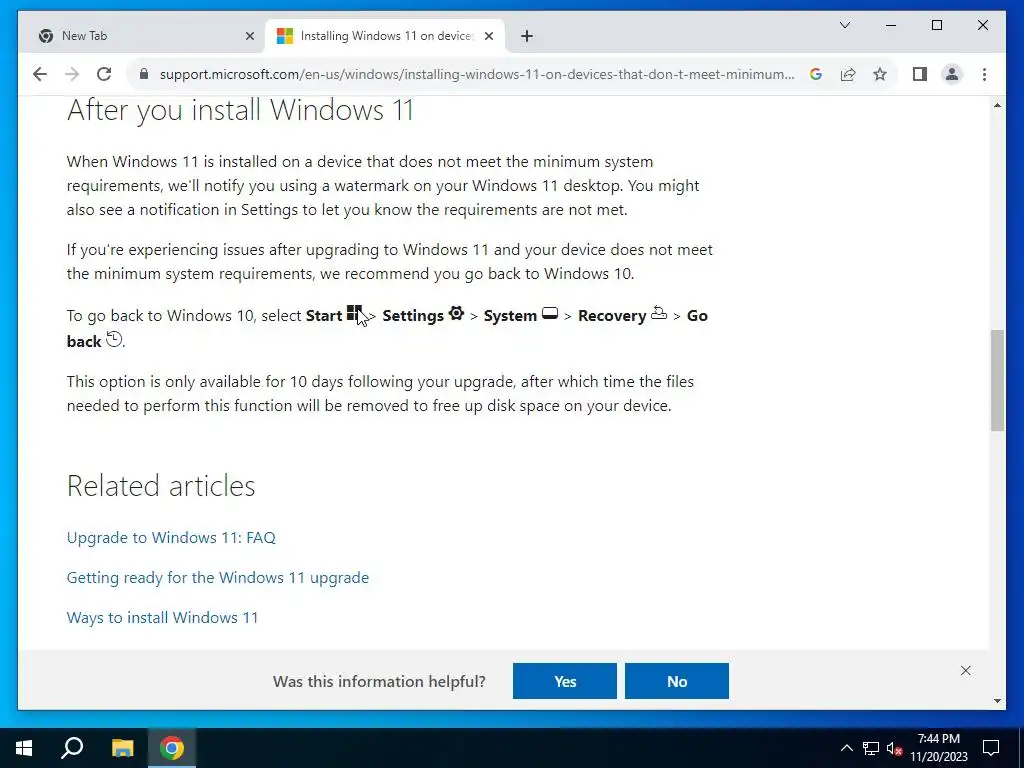This screenshot has width=1024, height=768.
Task: Open the notification center
Action: 991,748
